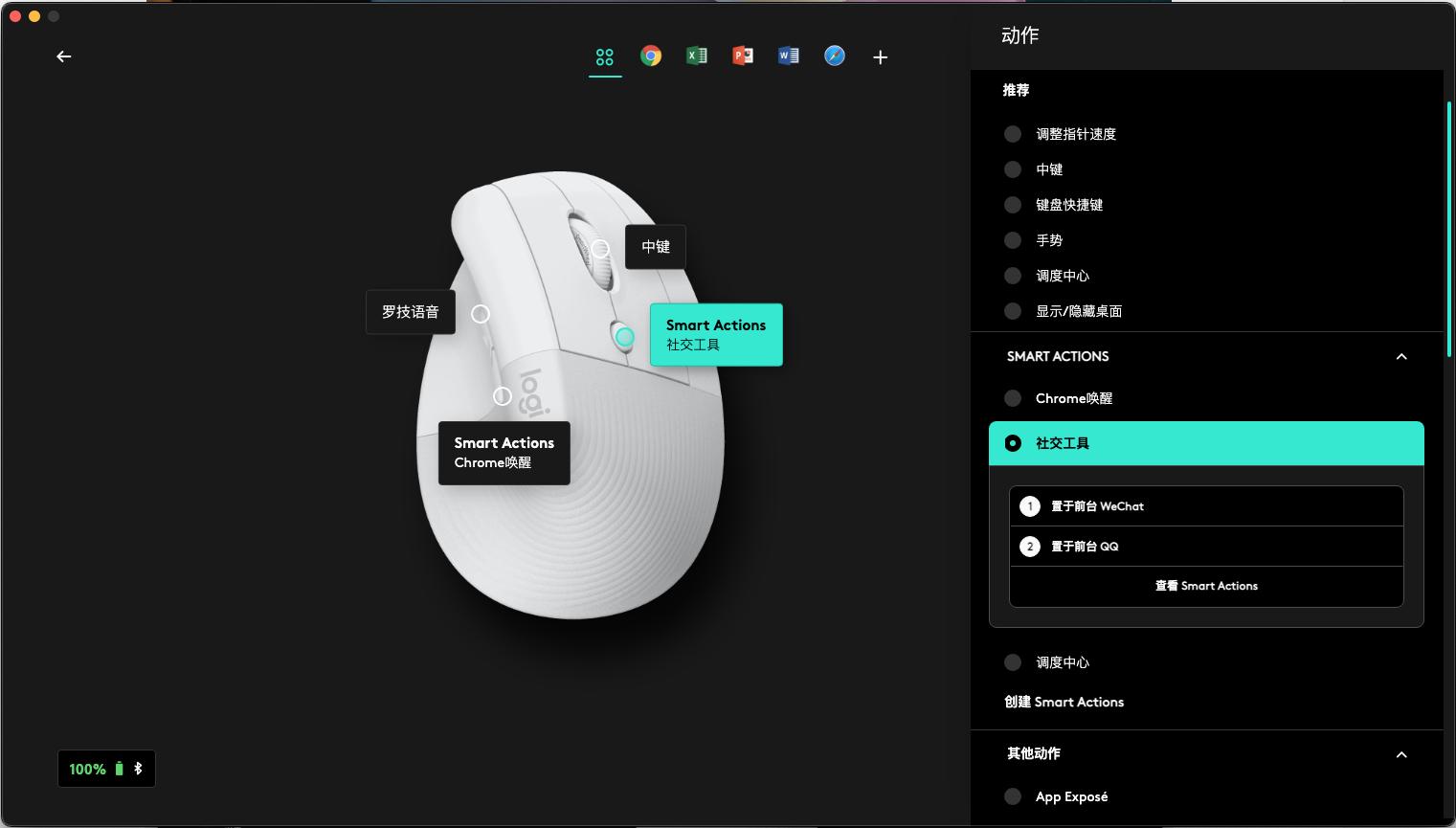Click the Bluetooth icon next to battery
Viewport: 1456px width, 828px height.
coord(137,768)
